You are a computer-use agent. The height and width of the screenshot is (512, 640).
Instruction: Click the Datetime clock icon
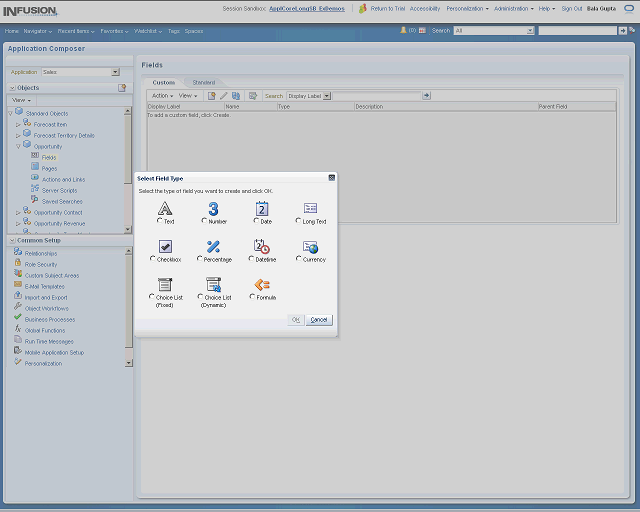click(x=262, y=246)
